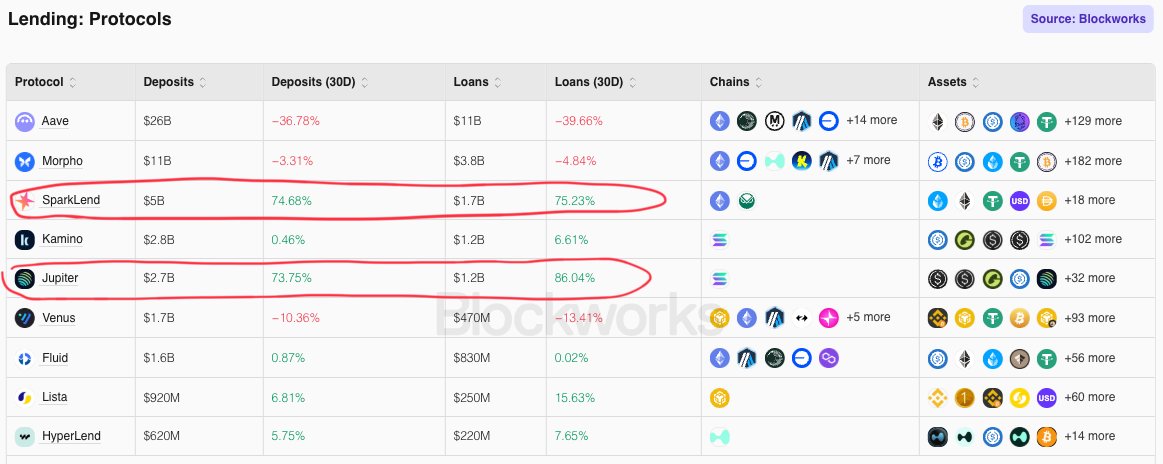
Task: Open the Venus protocol name link
Action: tap(59, 318)
